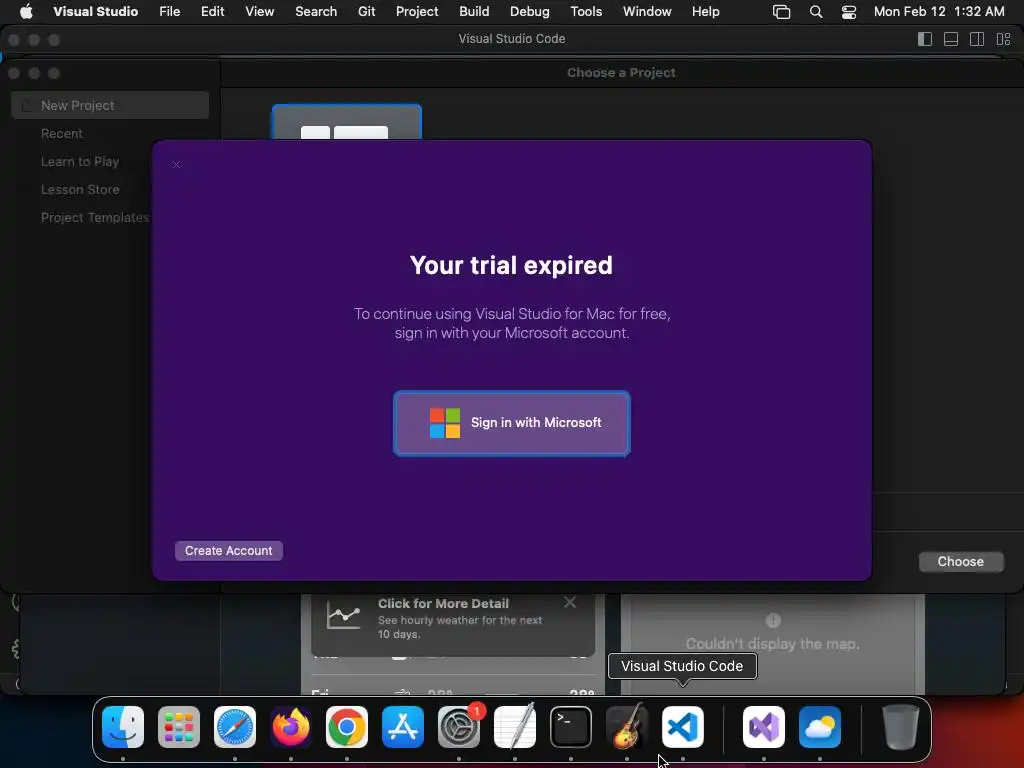Click Sign in with Microsoft button

[x=511, y=423]
